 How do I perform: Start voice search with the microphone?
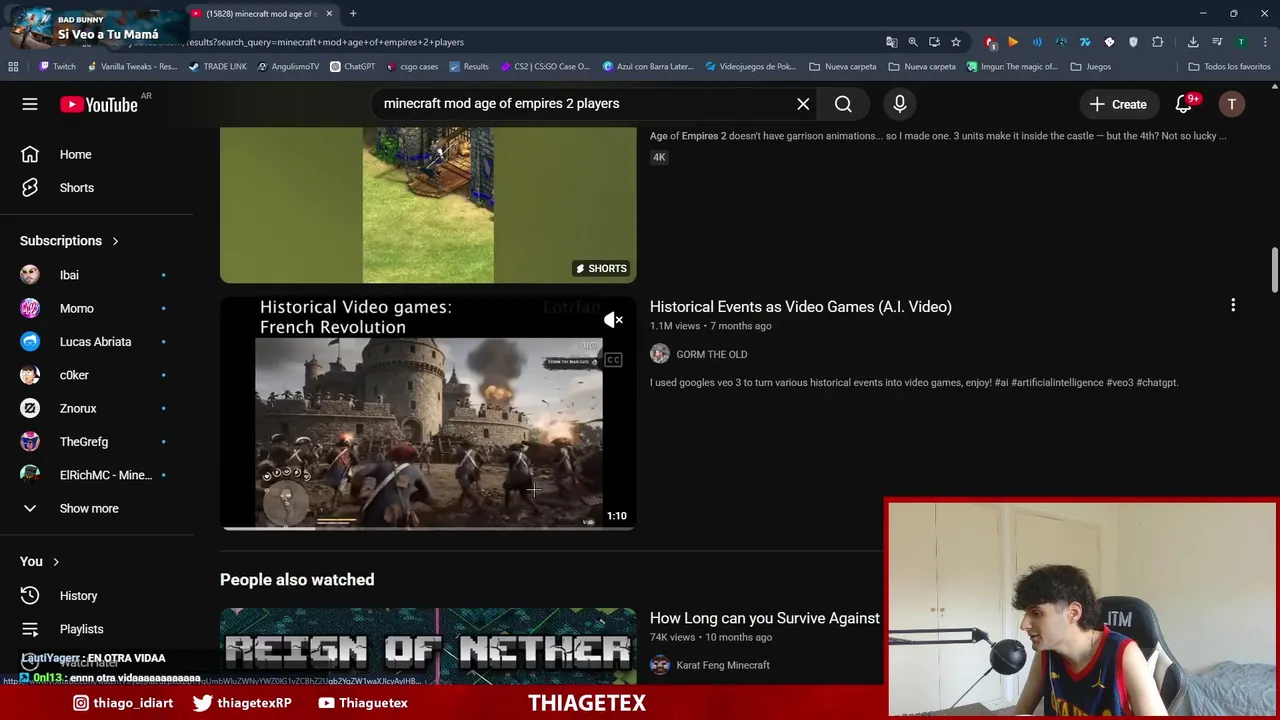[900, 104]
